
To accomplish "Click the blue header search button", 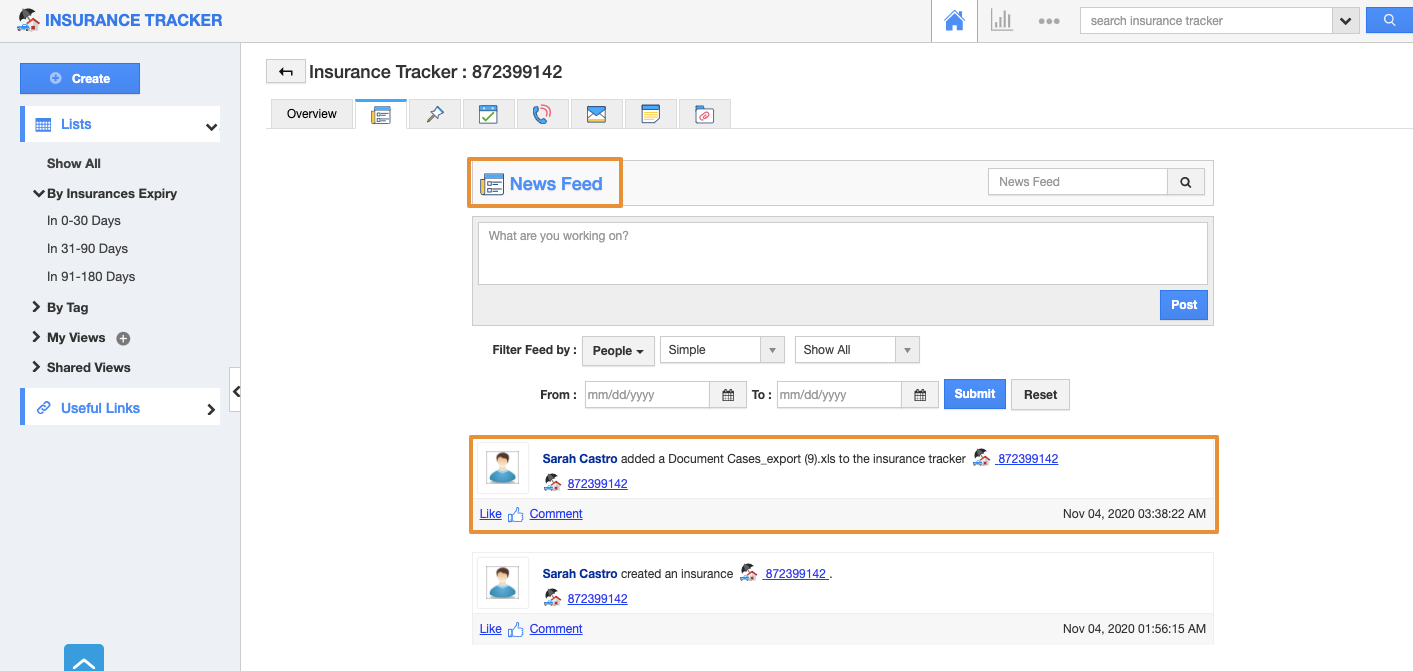I will click(1388, 20).
